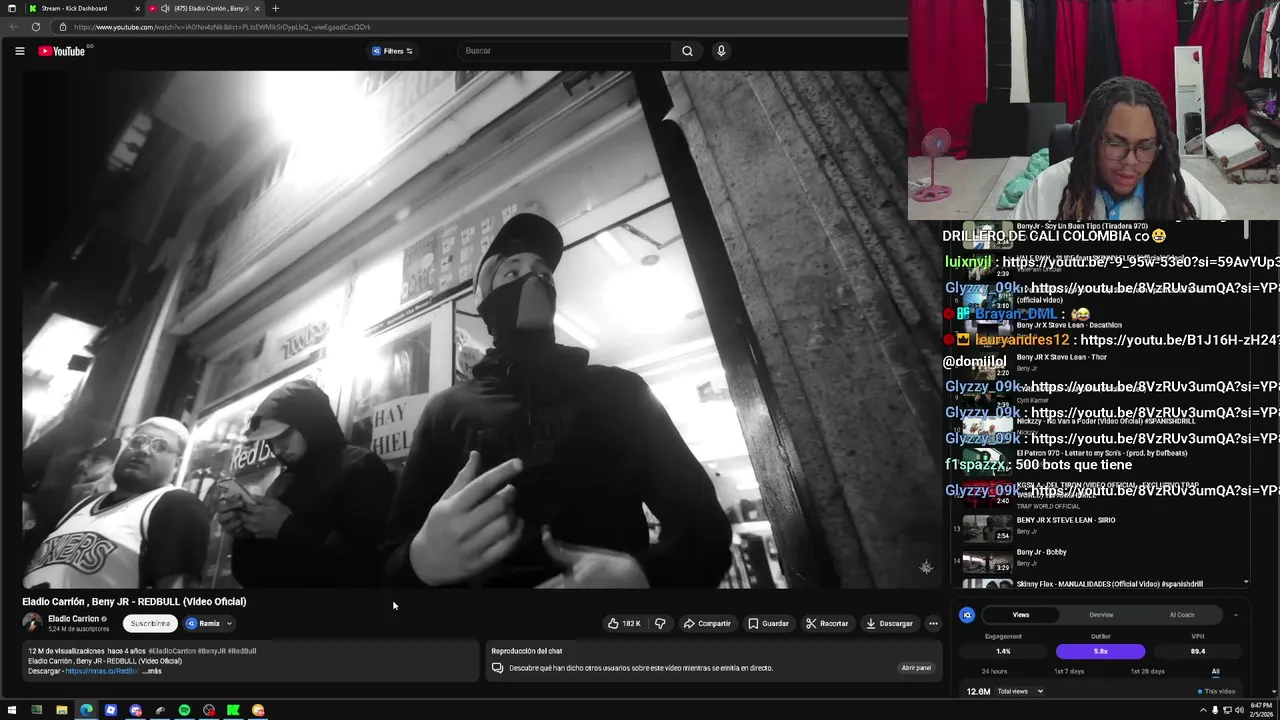1280x720 pixels.
Task: Expand the Remix dropdown chevron
Action: coord(229,623)
